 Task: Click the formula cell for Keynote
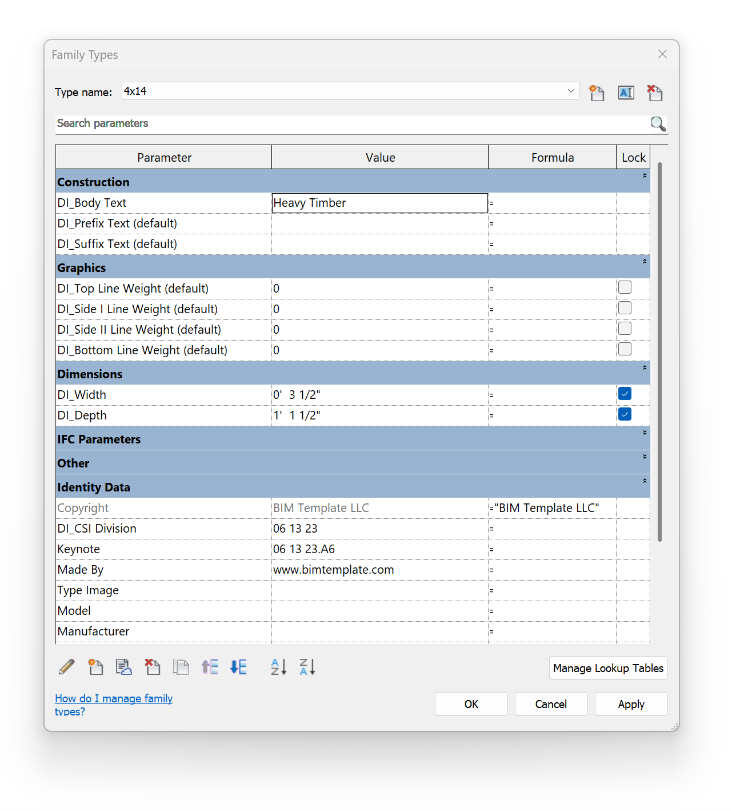(552, 549)
